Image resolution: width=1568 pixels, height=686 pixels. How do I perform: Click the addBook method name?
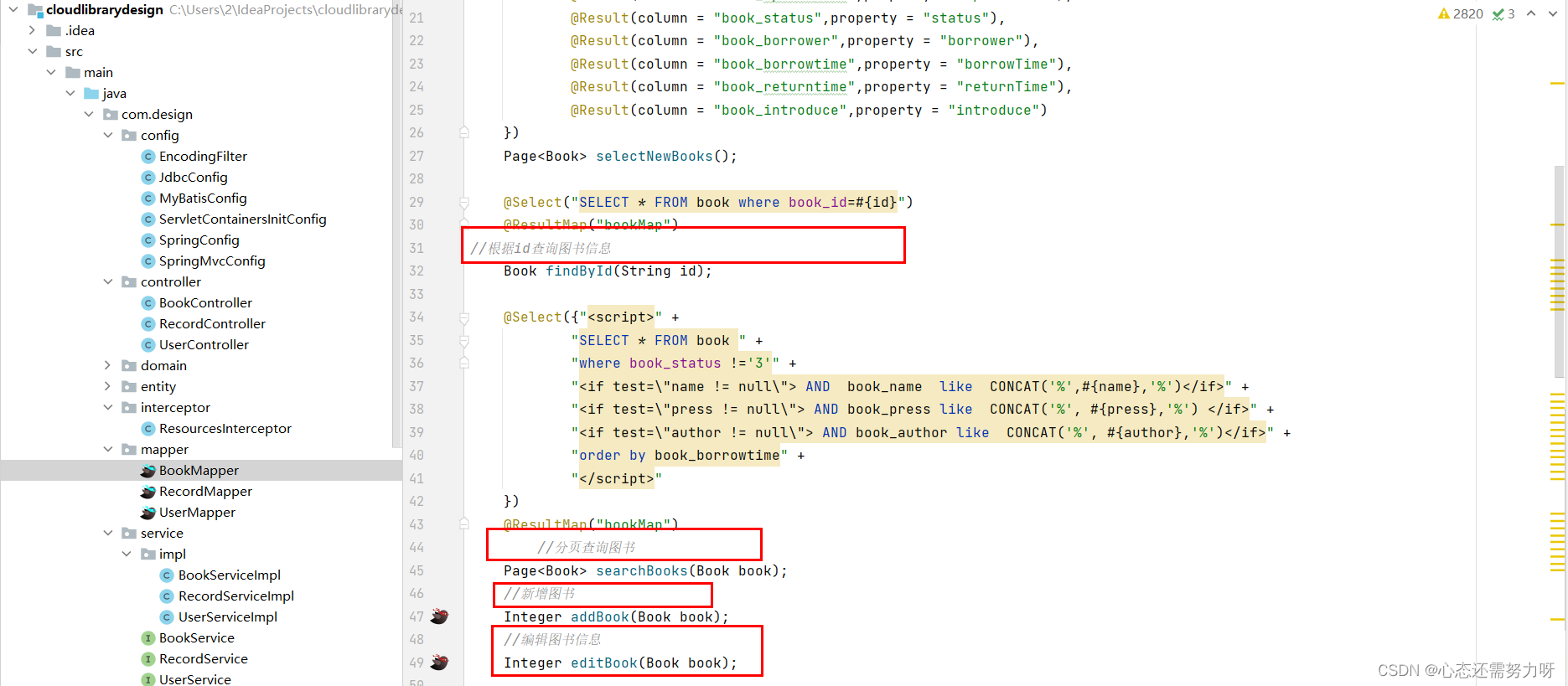click(600, 616)
